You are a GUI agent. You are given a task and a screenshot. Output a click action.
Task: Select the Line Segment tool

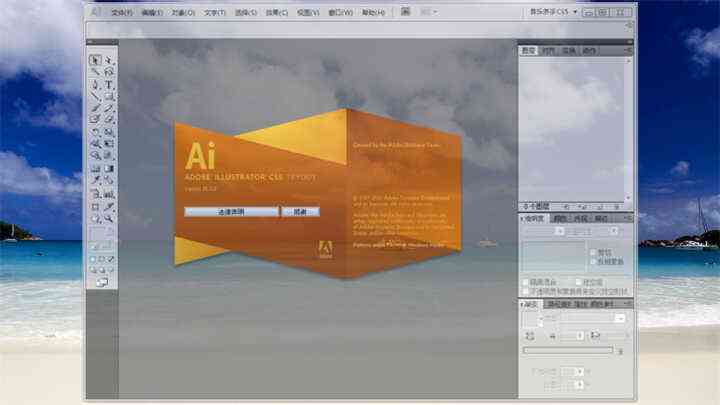(96, 96)
